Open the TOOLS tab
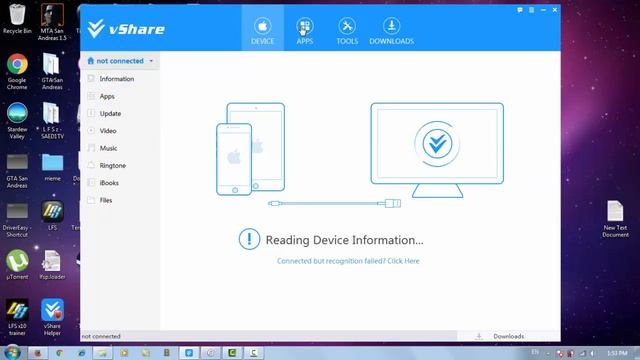 click(347, 31)
